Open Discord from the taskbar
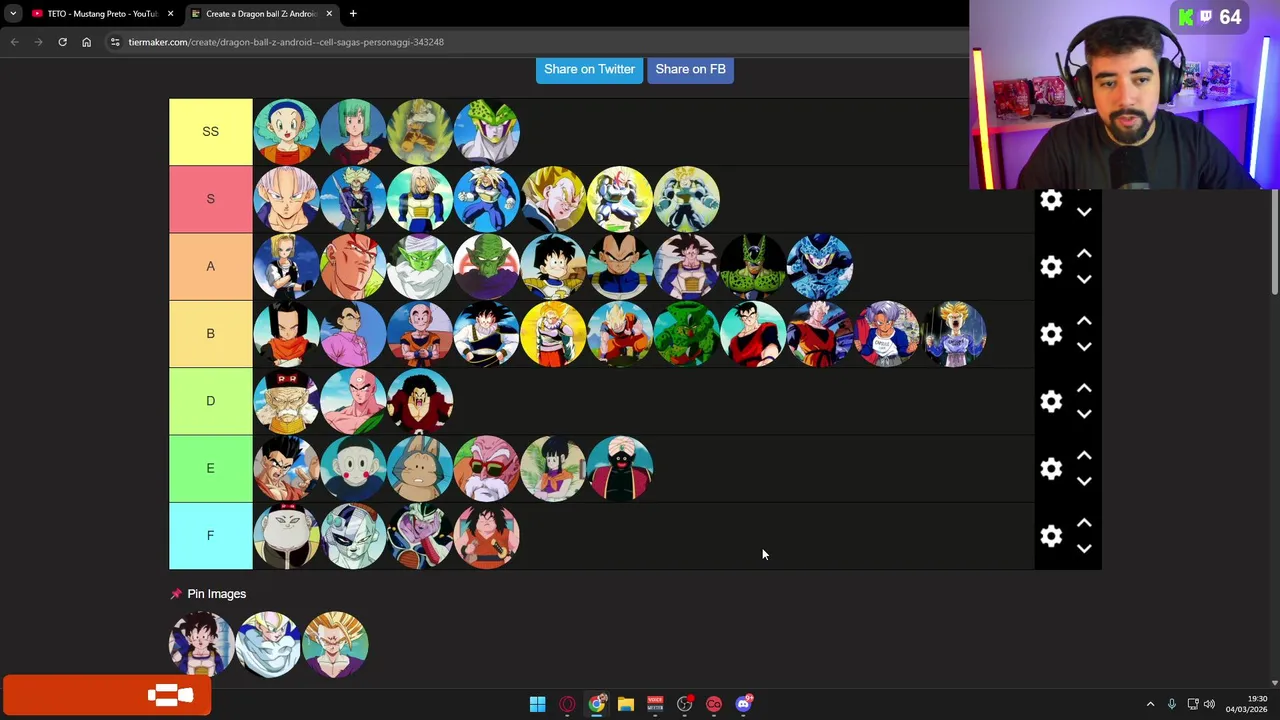The image size is (1280, 720). click(x=743, y=704)
